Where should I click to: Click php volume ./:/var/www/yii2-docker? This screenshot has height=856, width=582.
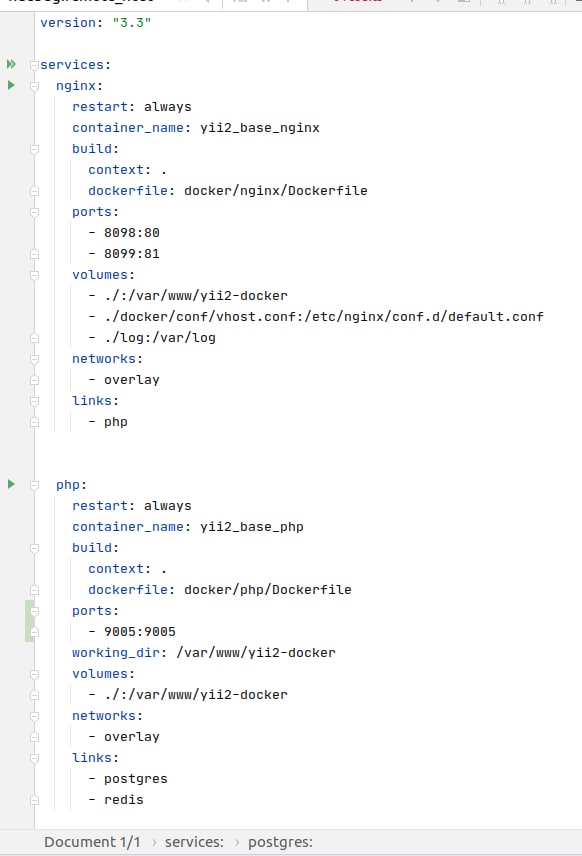coord(196,695)
